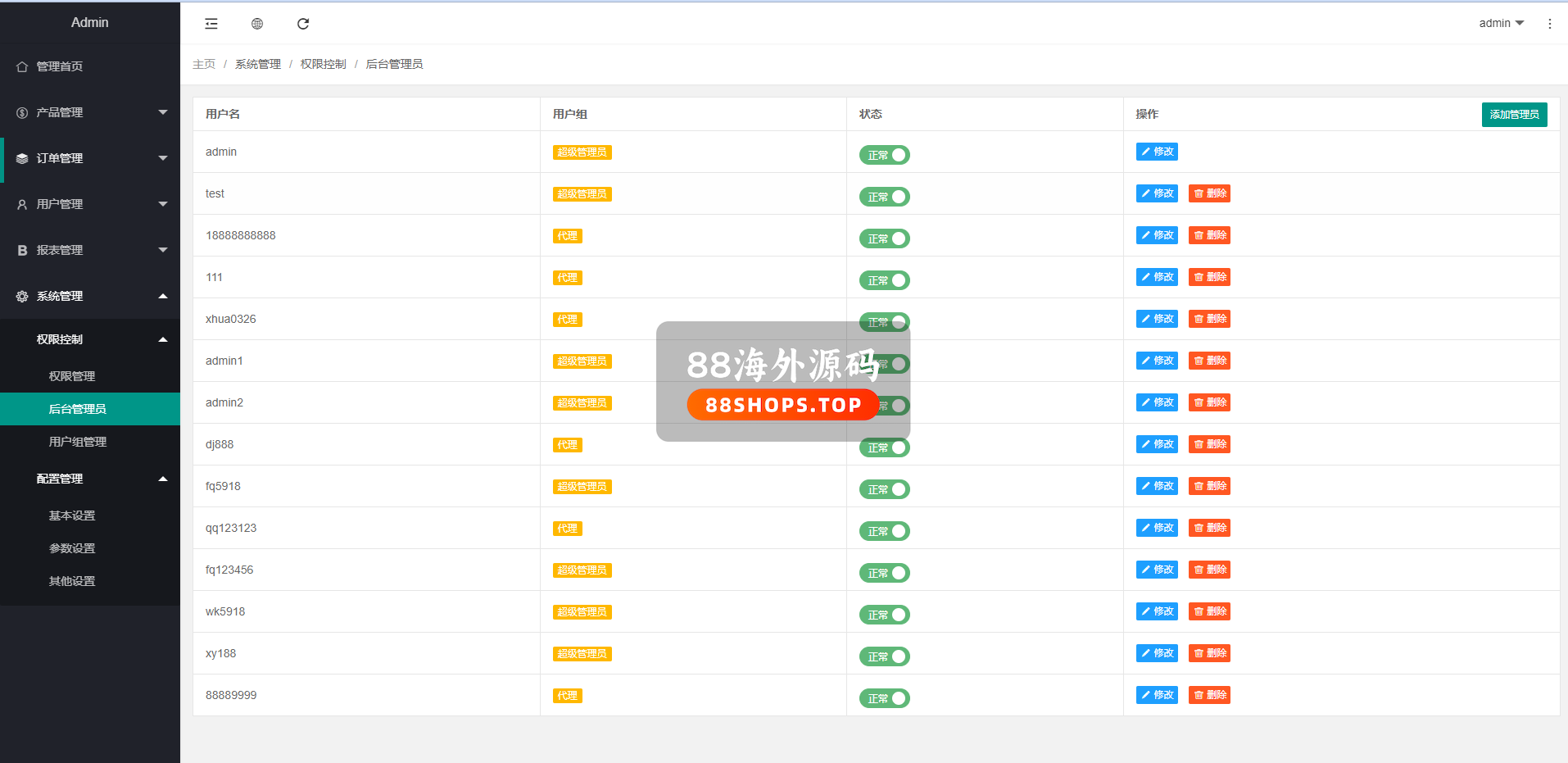1568x763 pixels.
Task: Click the globe icon in top toolbar
Action: (257, 24)
